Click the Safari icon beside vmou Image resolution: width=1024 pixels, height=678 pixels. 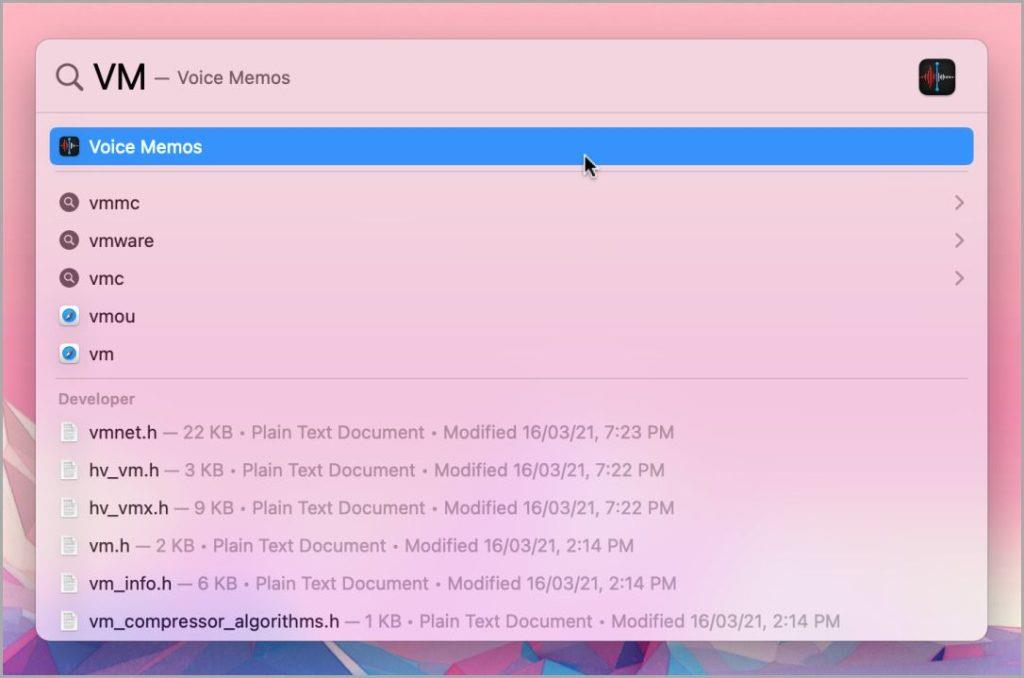69,316
